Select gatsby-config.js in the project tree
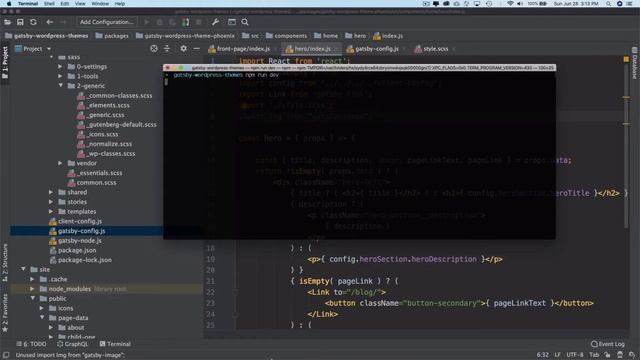The width and height of the screenshot is (640, 360). [77, 231]
